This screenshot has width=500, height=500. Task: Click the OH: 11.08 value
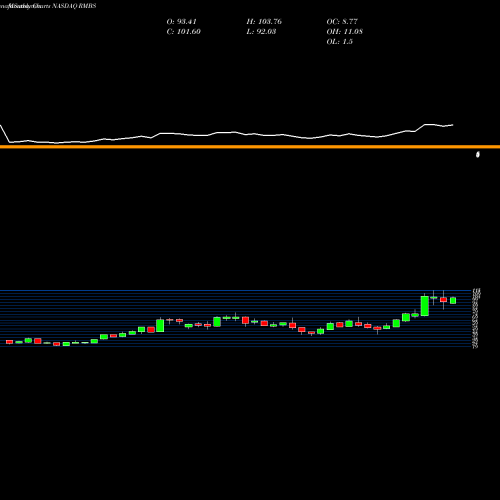pos(344,32)
